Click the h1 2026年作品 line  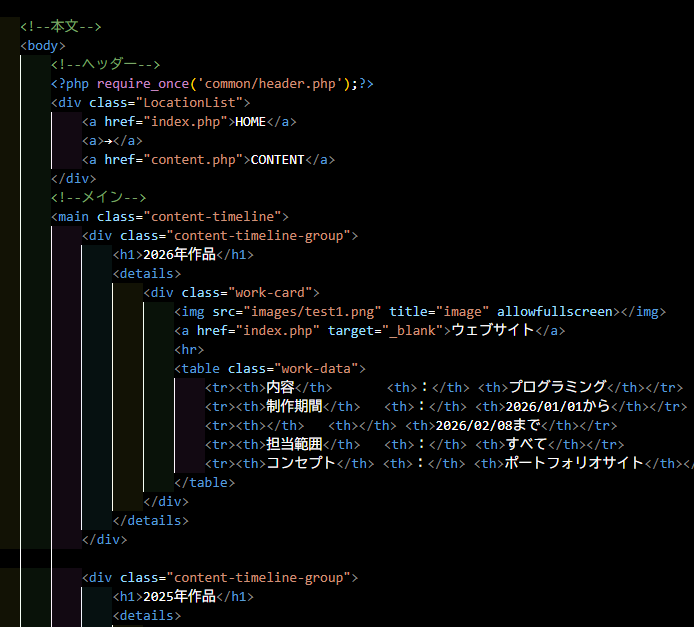(183, 255)
